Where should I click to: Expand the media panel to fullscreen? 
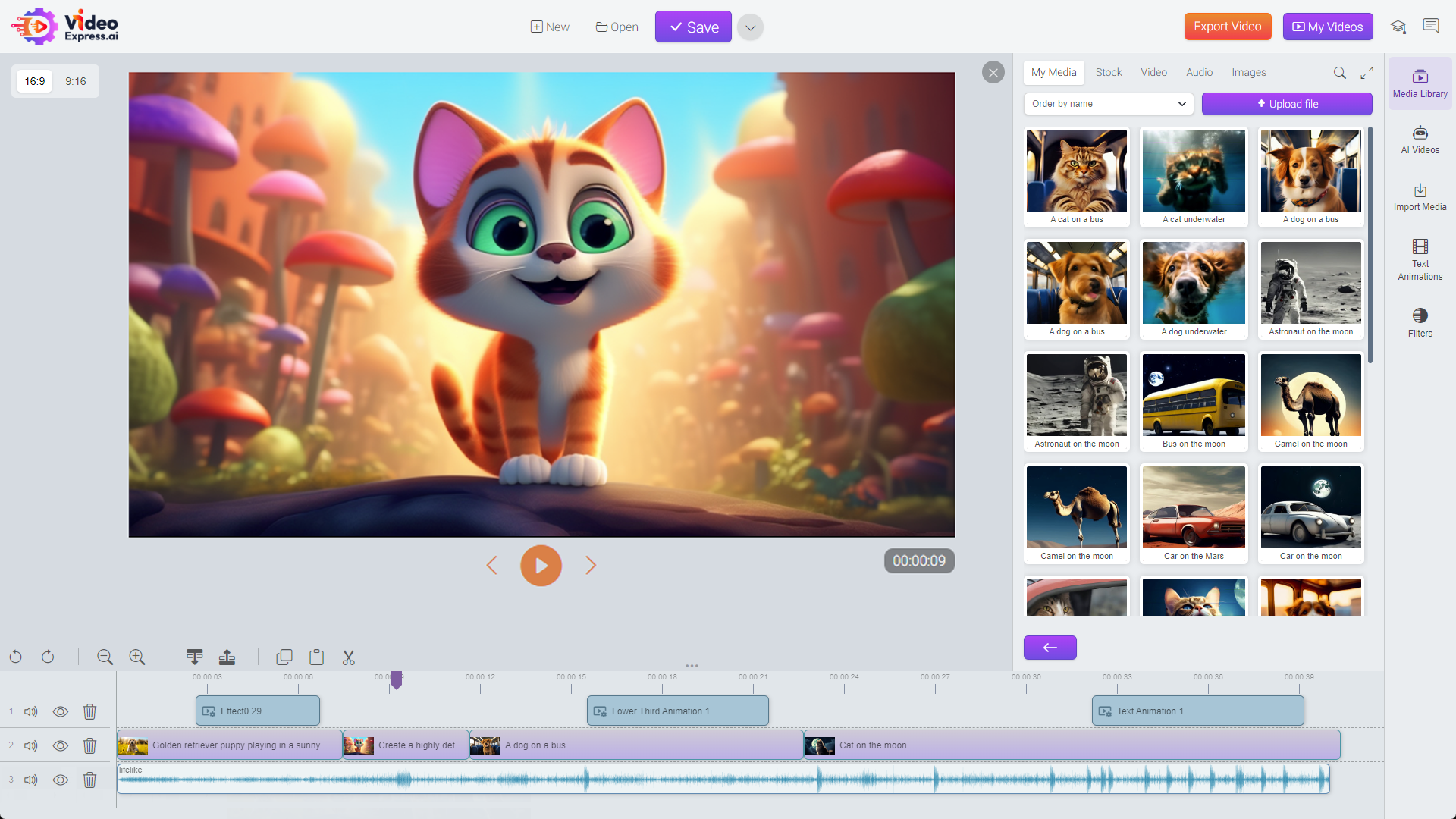pos(1367,73)
